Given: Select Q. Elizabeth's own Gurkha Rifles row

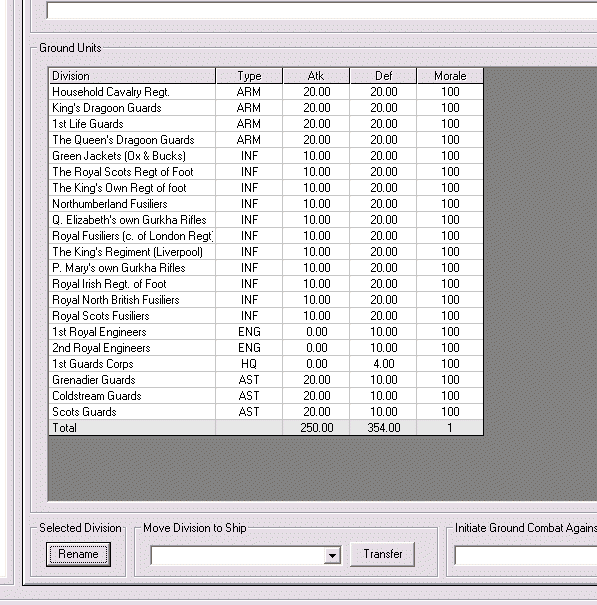Looking at the screenshot, I should [266, 220].
